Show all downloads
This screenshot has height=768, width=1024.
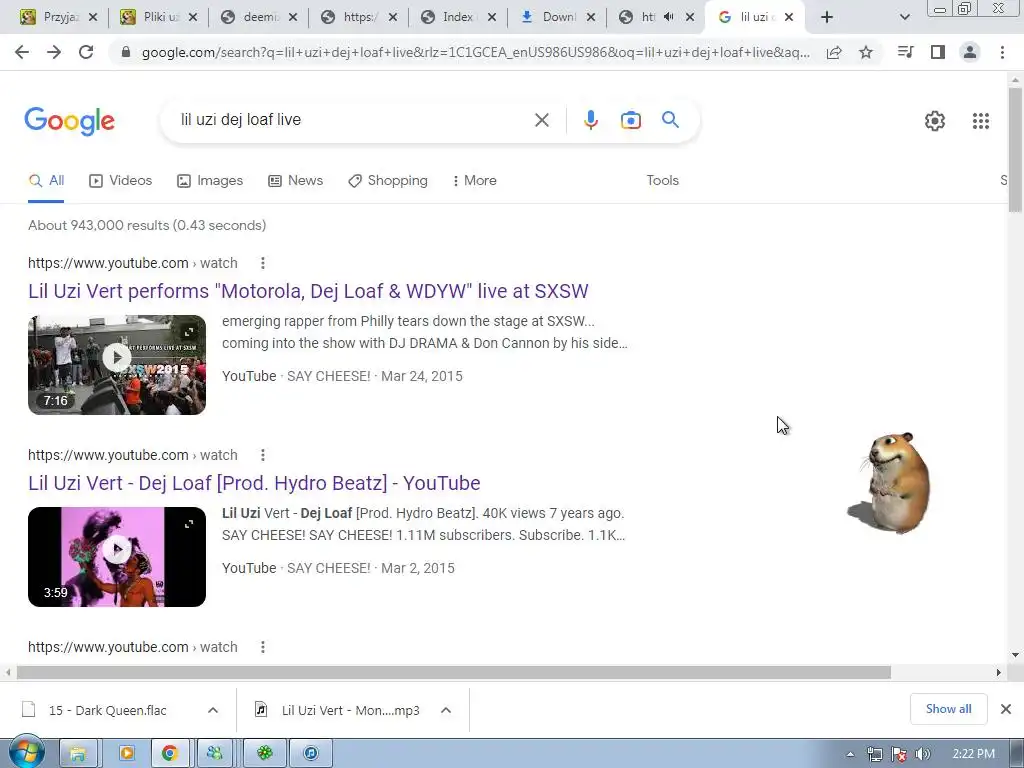(x=948, y=709)
